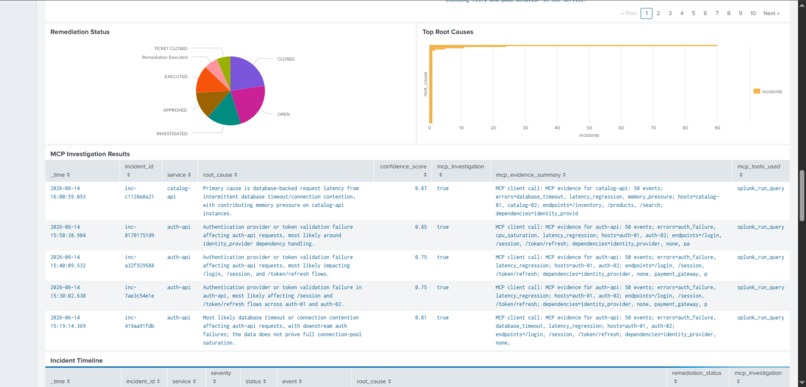Click MCP Investigation Results panel title
This screenshot has height=387, width=806.
click(x=90, y=154)
